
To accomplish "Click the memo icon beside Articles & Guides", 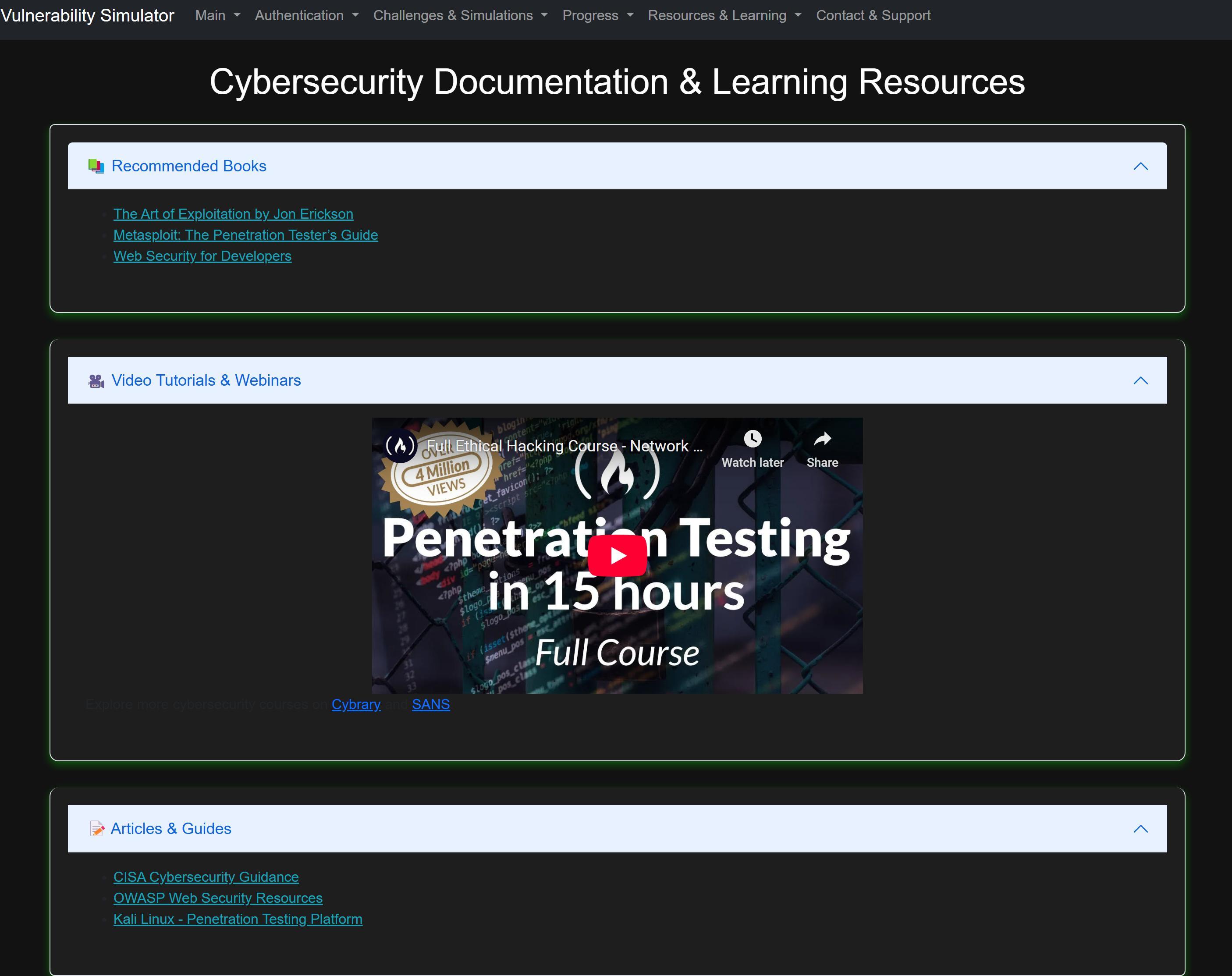I will tap(96, 829).
